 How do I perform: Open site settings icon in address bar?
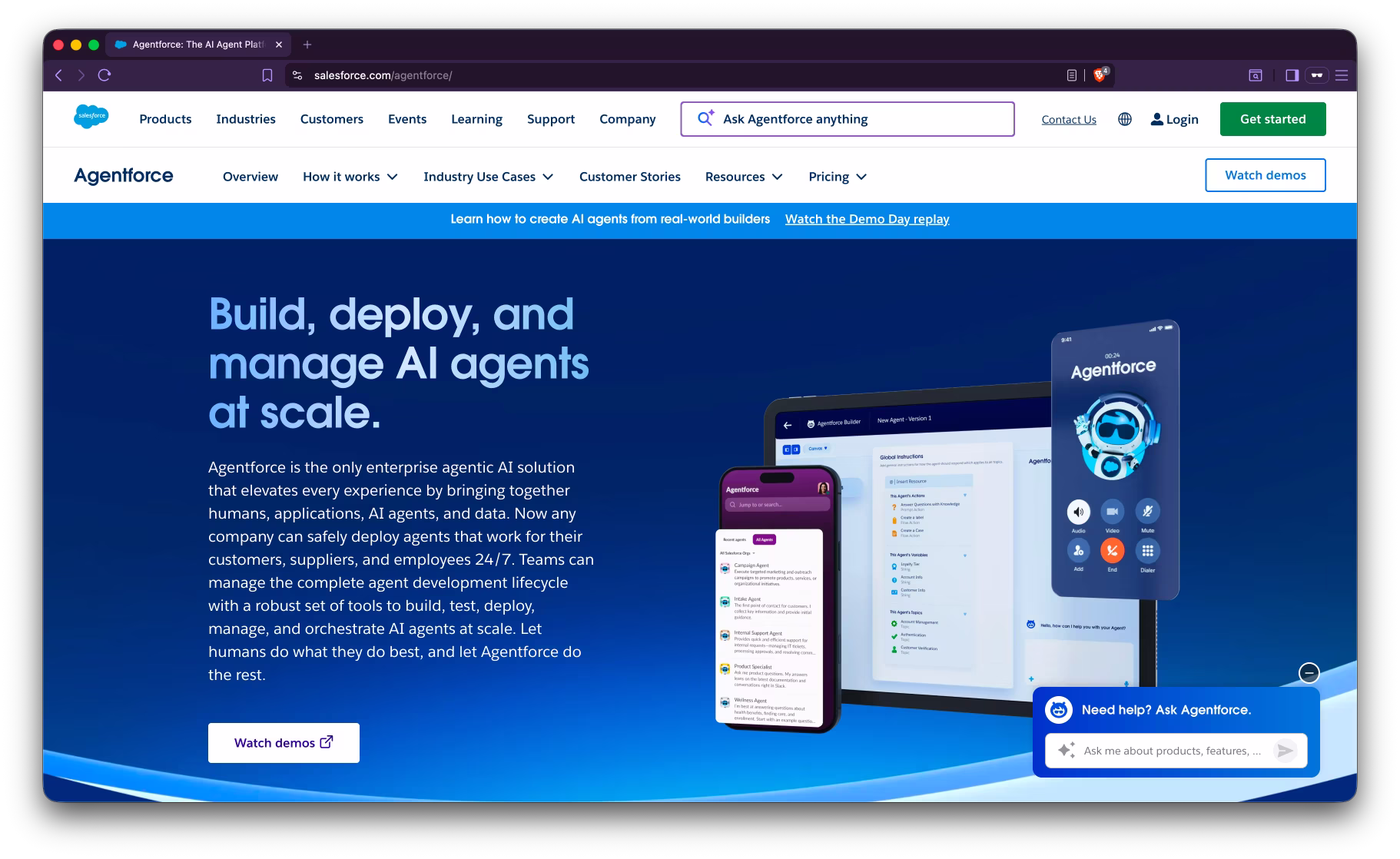(x=297, y=75)
